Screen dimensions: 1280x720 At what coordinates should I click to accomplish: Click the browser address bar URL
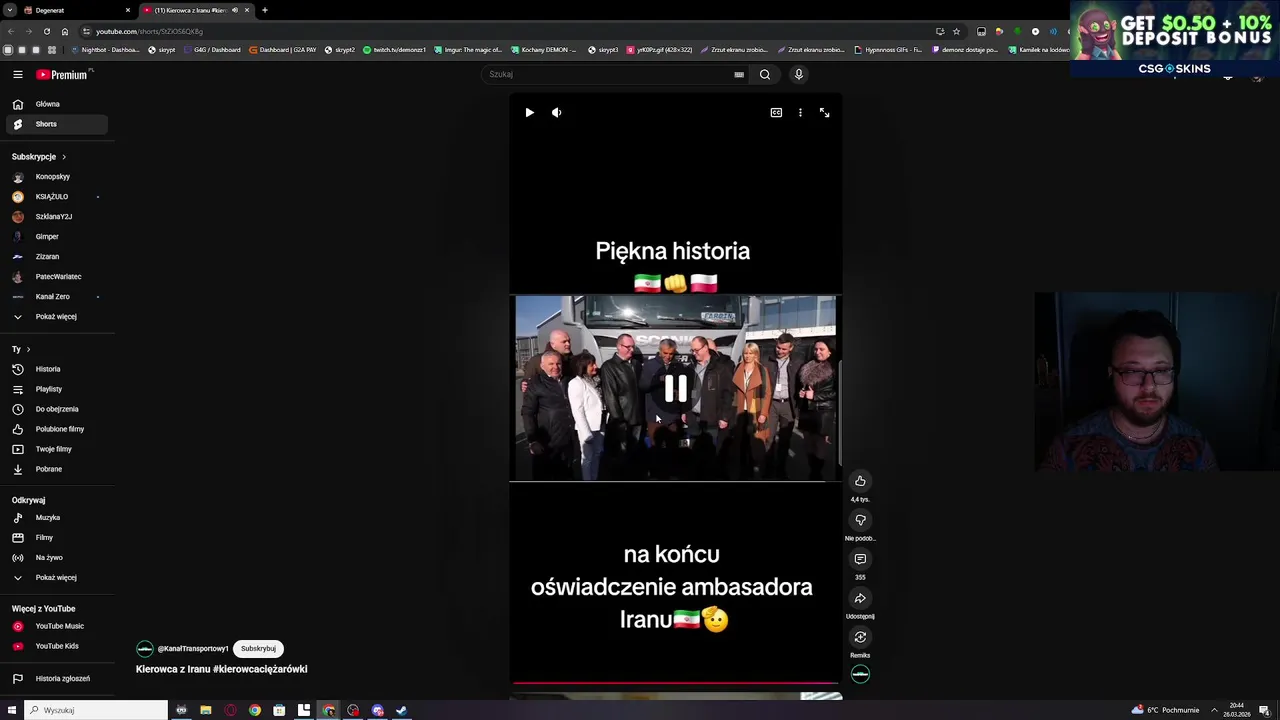tap(150, 31)
